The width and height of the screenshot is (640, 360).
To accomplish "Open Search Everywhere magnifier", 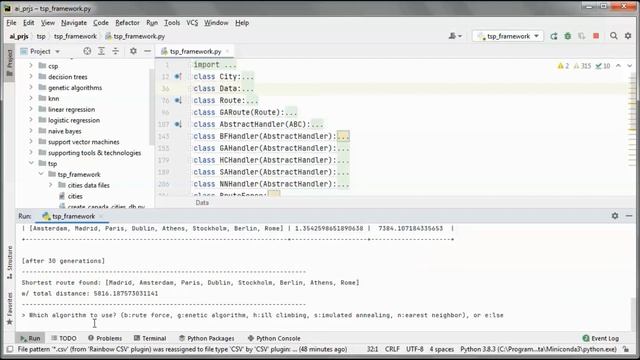I will coord(613,36).
